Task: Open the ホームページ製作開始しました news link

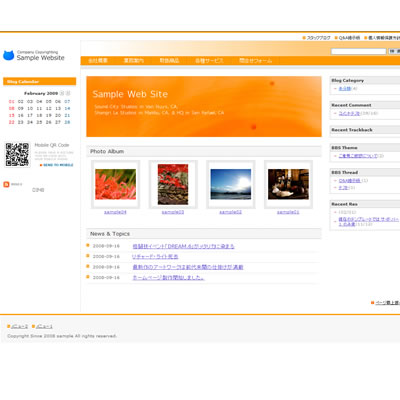Action: coord(168,278)
